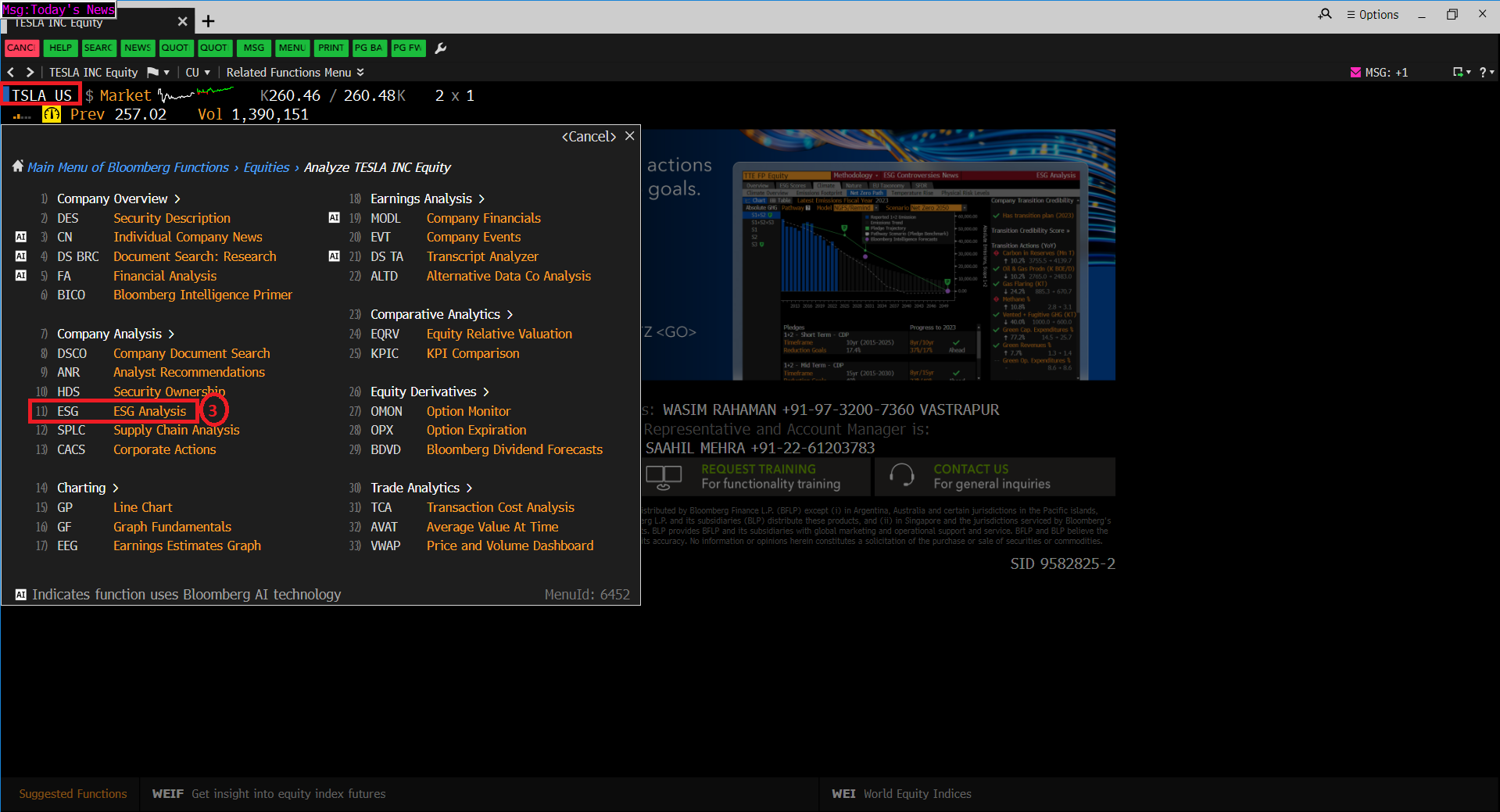The width and height of the screenshot is (1500, 812).
Task: Click the green NEWS button
Action: pos(138,48)
